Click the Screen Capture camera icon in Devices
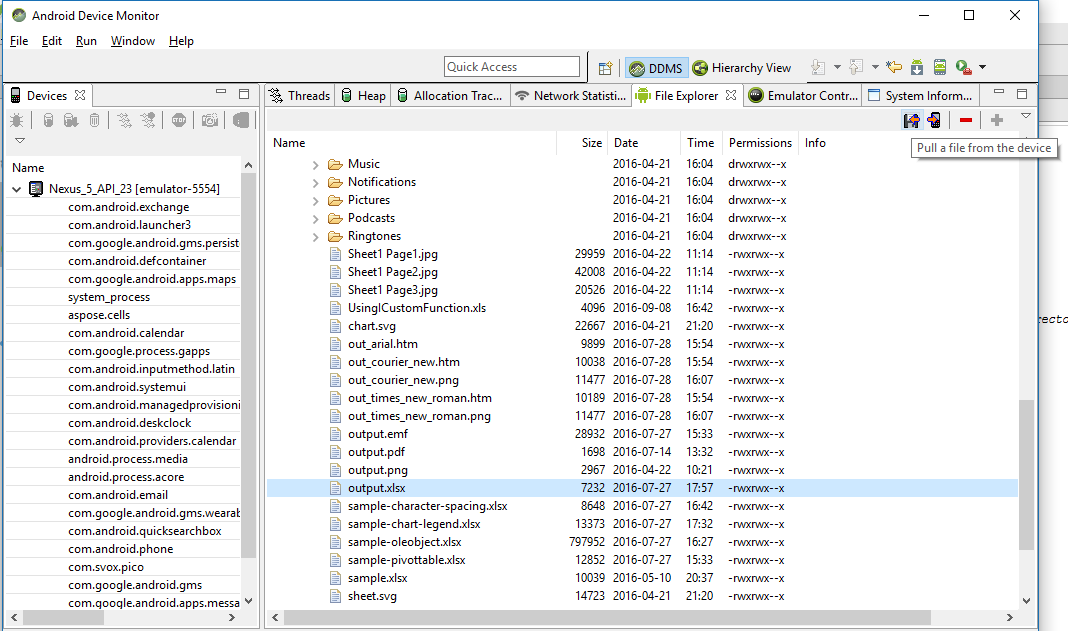Image resolution: width=1068 pixels, height=631 pixels. [x=209, y=121]
